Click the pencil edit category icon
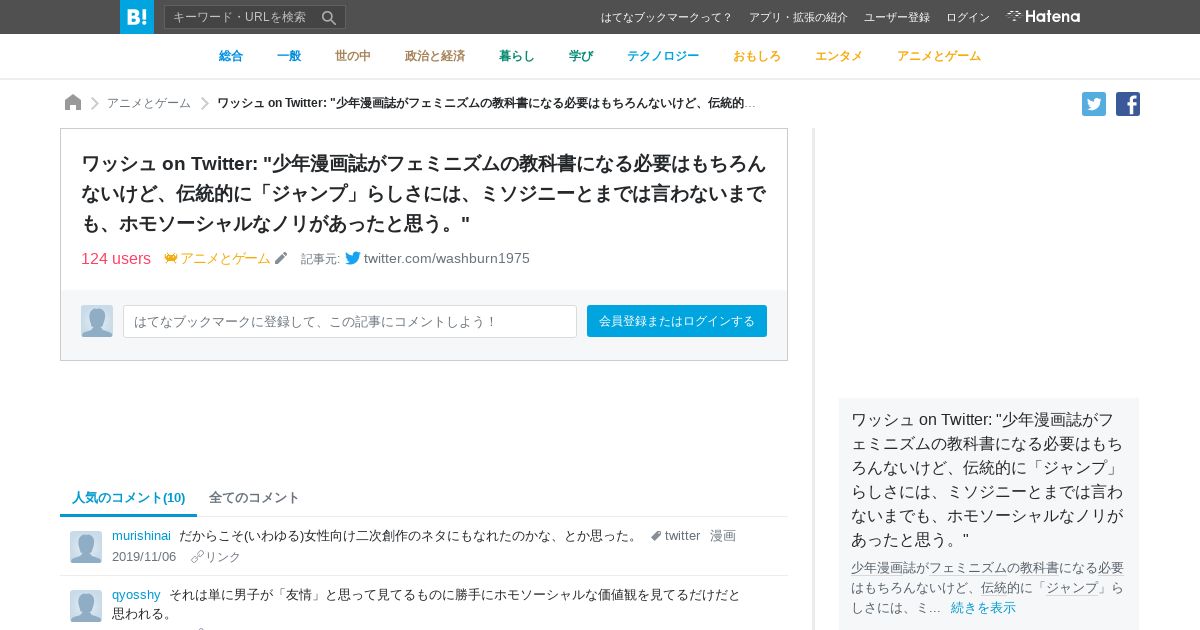 (x=281, y=258)
